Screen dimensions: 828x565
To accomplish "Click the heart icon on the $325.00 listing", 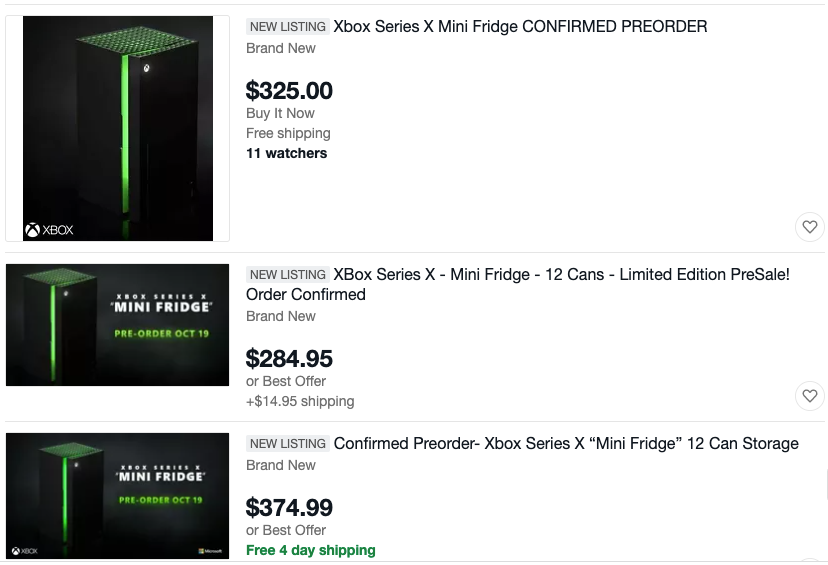I will click(x=810, y=227).
